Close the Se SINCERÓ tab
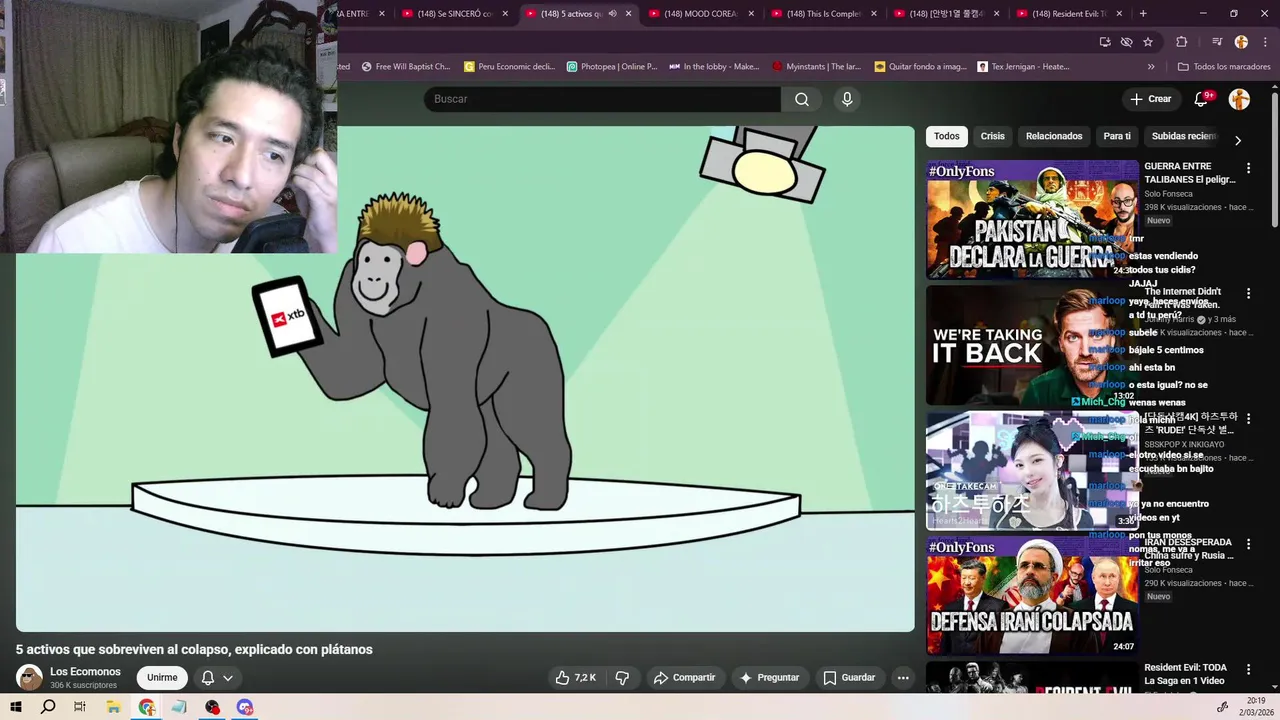 (x=505, y=13)
